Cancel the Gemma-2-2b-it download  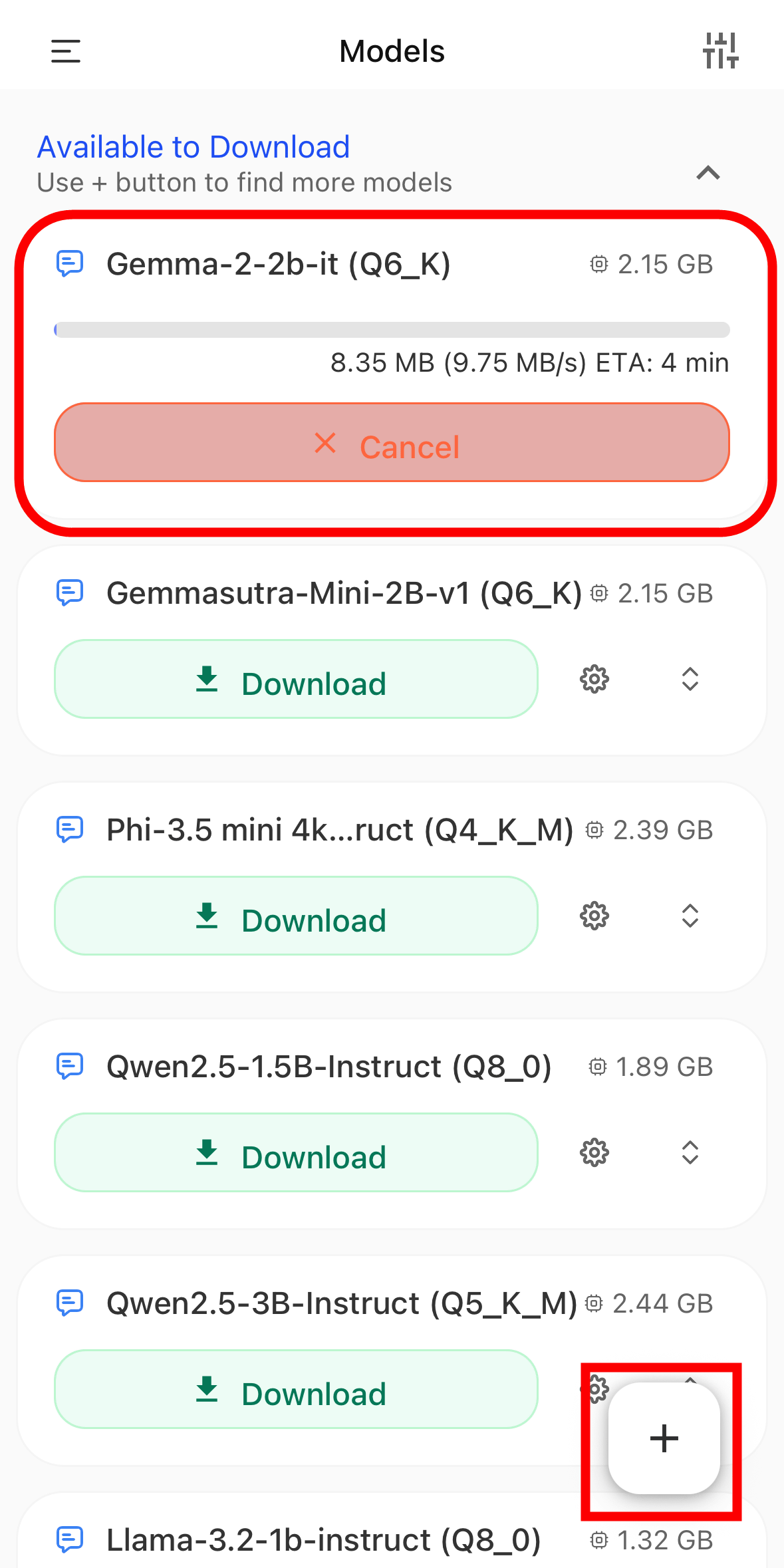tap(392, 442)
